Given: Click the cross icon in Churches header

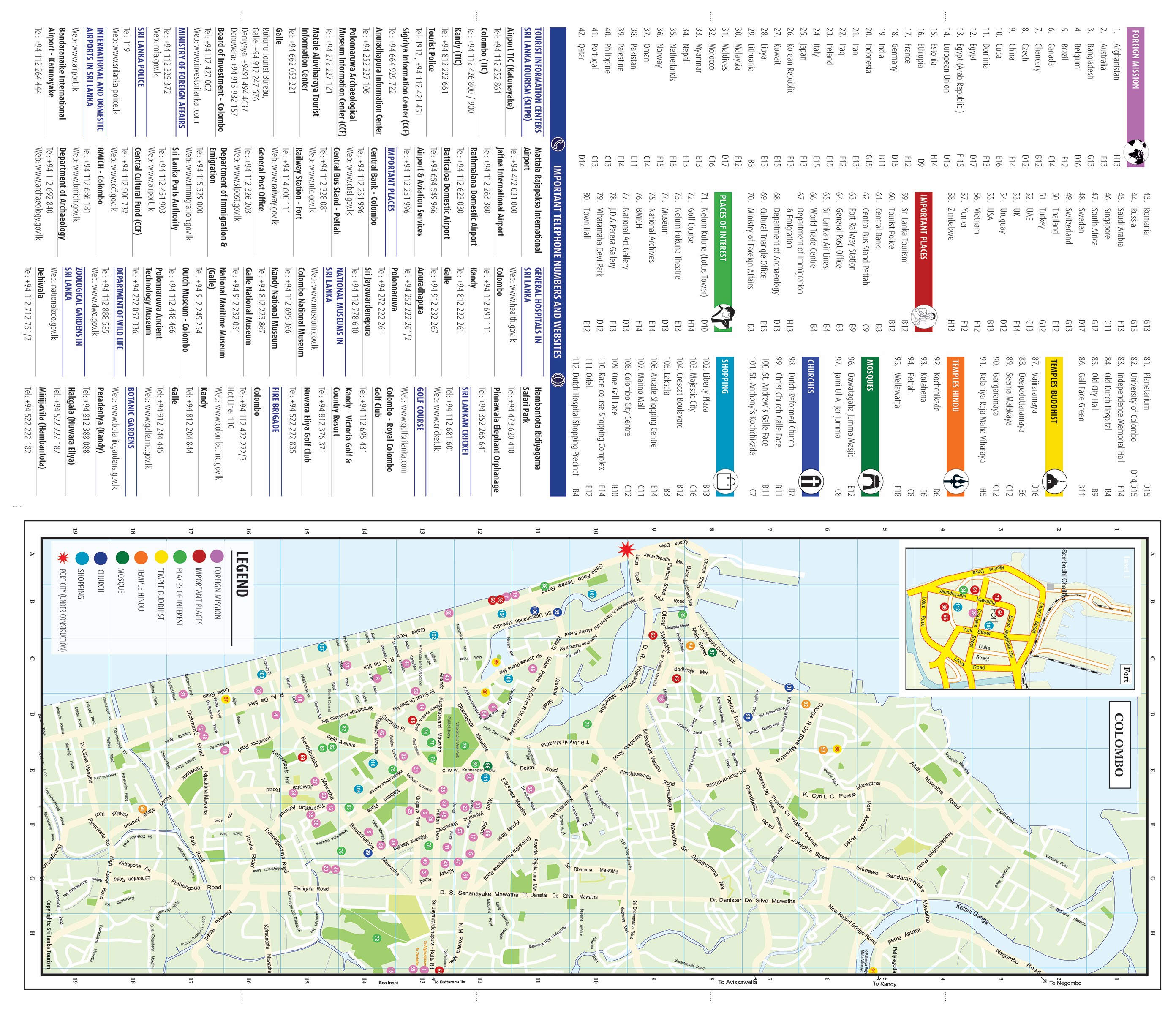Looking at the screenshot, I should point(811,481).
